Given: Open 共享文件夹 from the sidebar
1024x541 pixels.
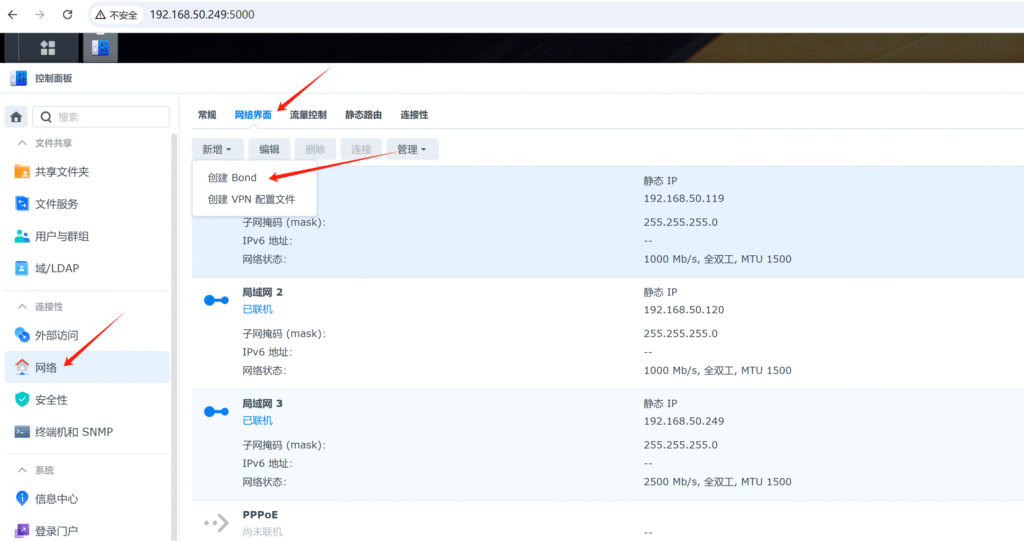Looking at the screenshot, I should pos(62,172).
